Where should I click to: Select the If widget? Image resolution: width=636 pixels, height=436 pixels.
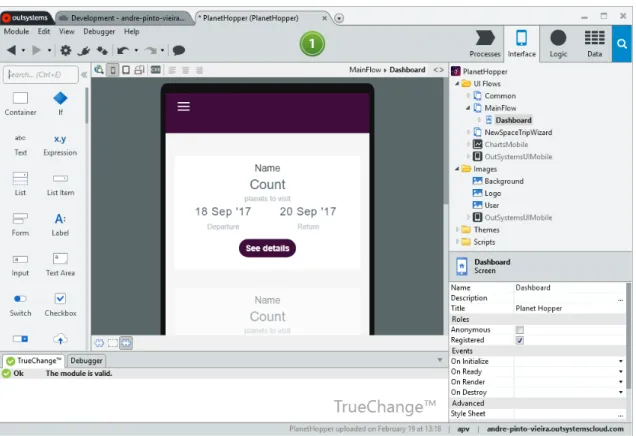(60, 103)
